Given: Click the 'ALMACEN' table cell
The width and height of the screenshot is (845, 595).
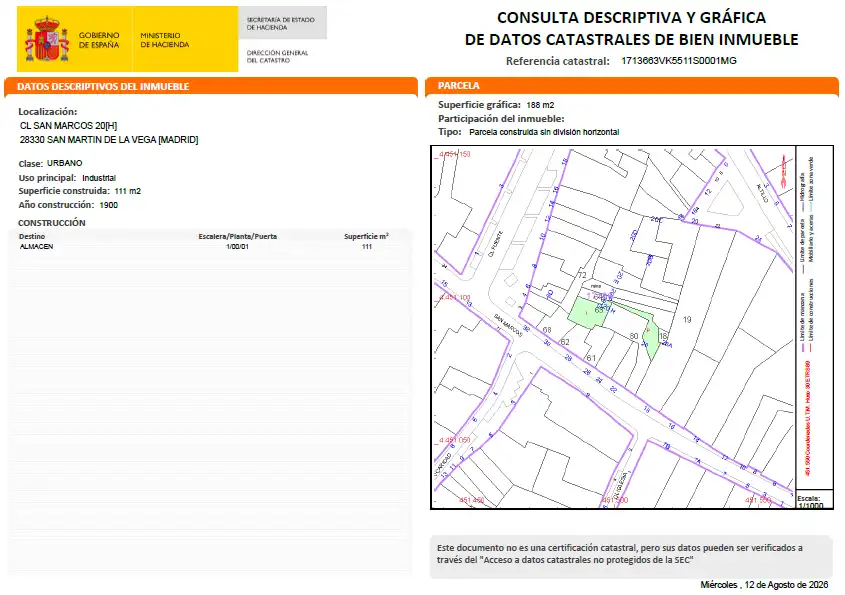Looking at the screenshot, I should 37,246.
